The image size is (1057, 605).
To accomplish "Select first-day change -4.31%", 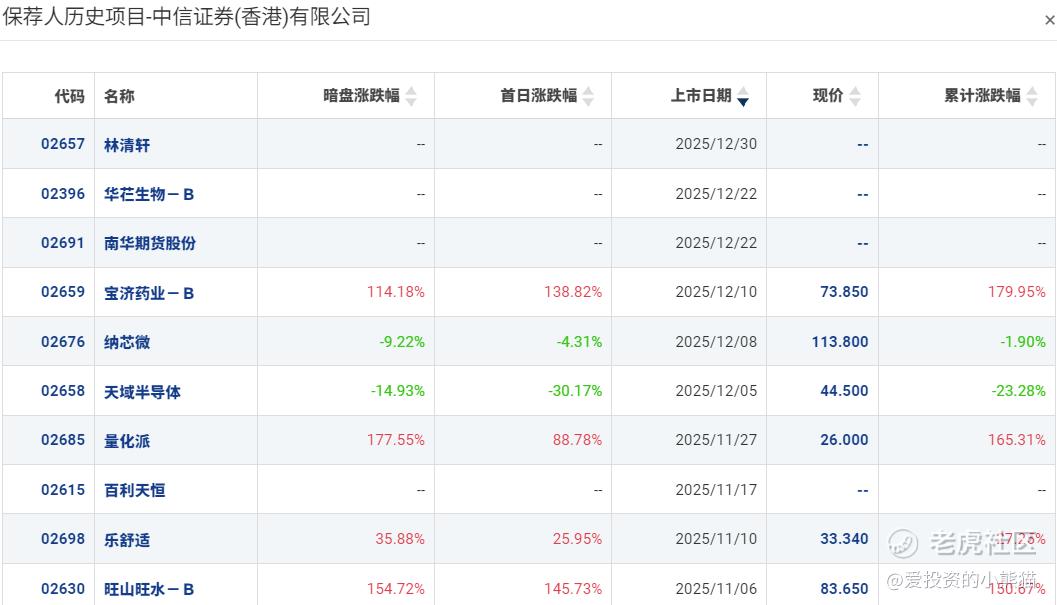I will pyautogui.click(x=579, y=341).
